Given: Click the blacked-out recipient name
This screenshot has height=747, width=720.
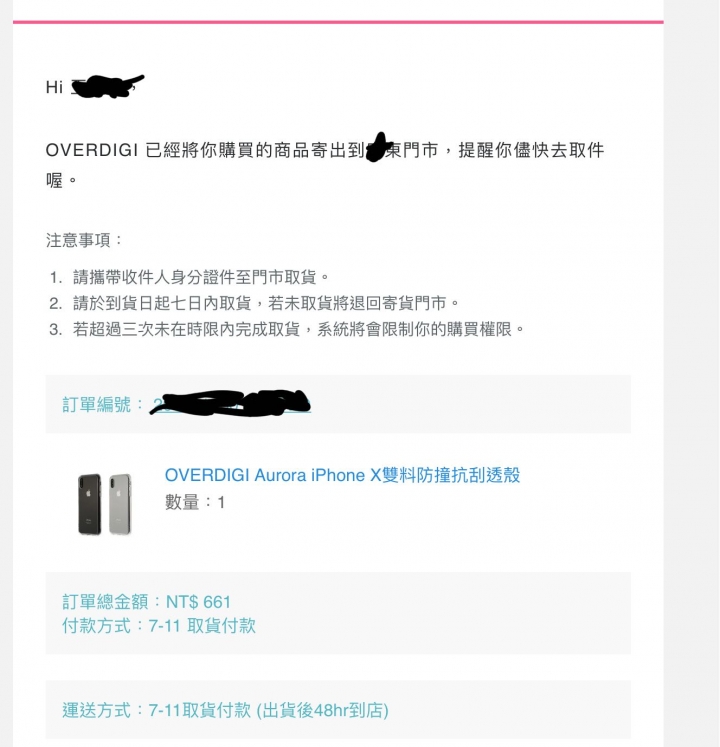Looking at the screenshot, I should point(108,86).
